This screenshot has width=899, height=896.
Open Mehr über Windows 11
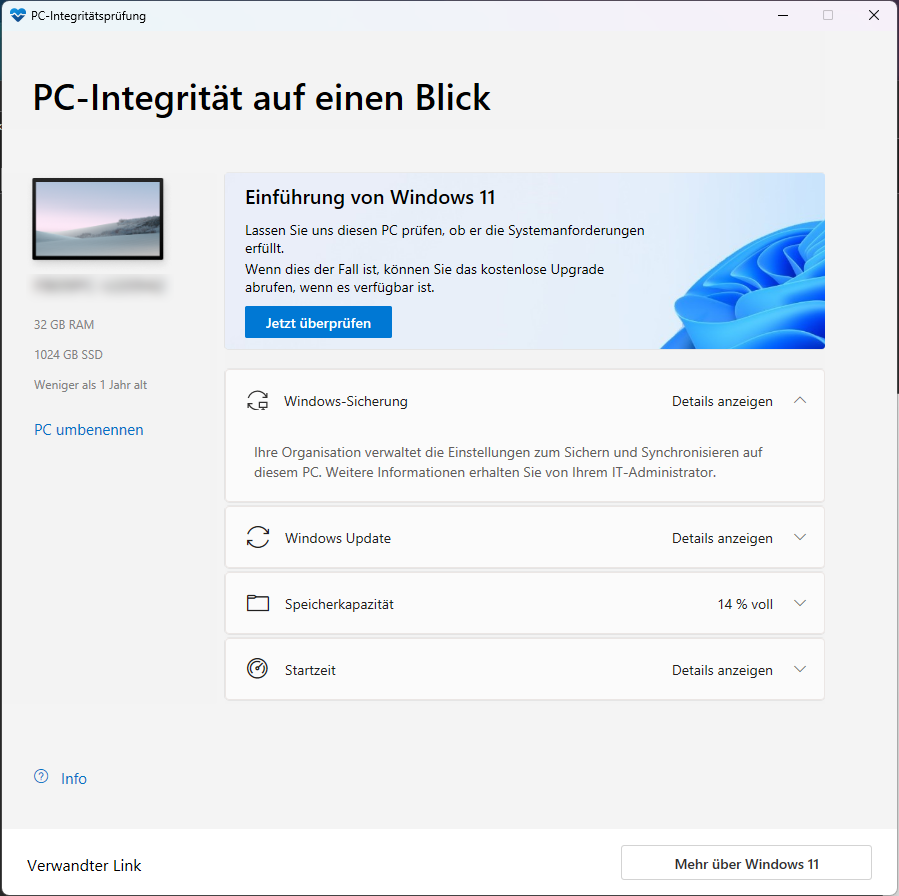point(746,863)
